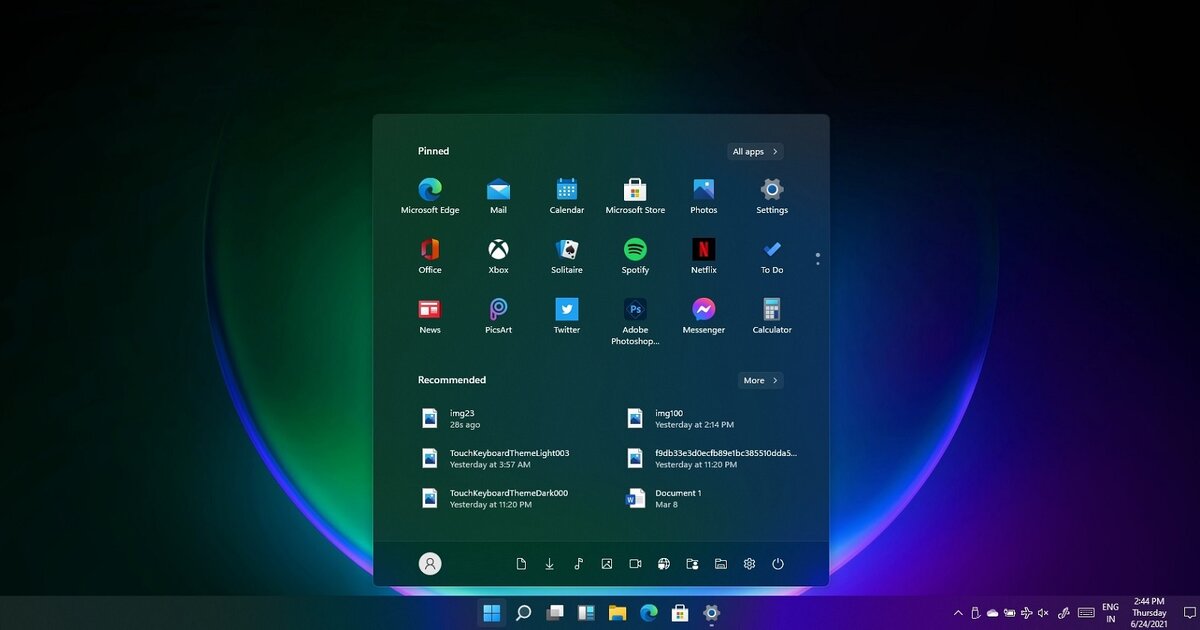The image size is (1200, 630).
Task: Launch Microsoft Edge from the pinned apps
Action: point(430,192)
